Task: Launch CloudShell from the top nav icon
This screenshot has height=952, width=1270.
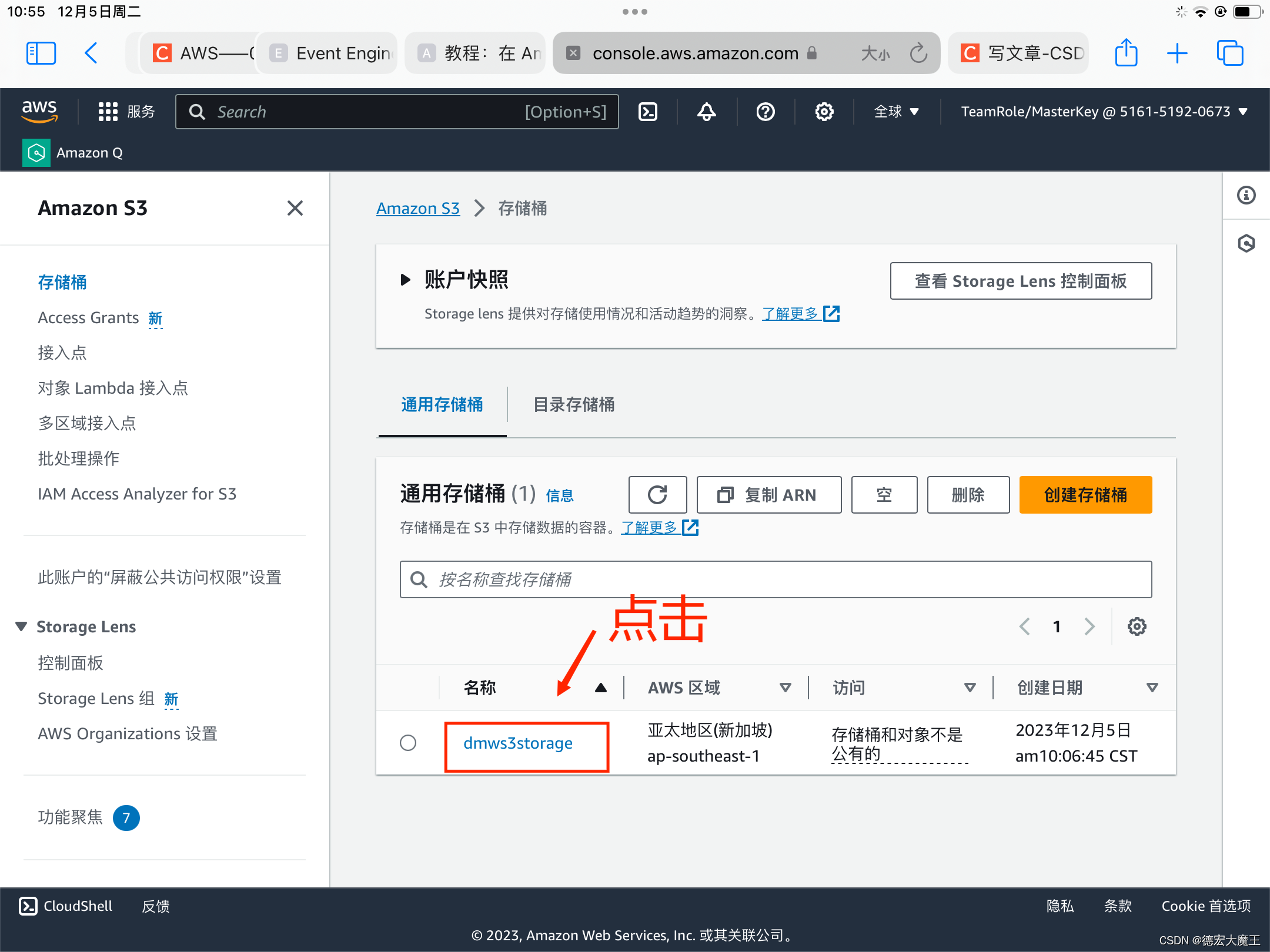Action: [x=648, y=112]
